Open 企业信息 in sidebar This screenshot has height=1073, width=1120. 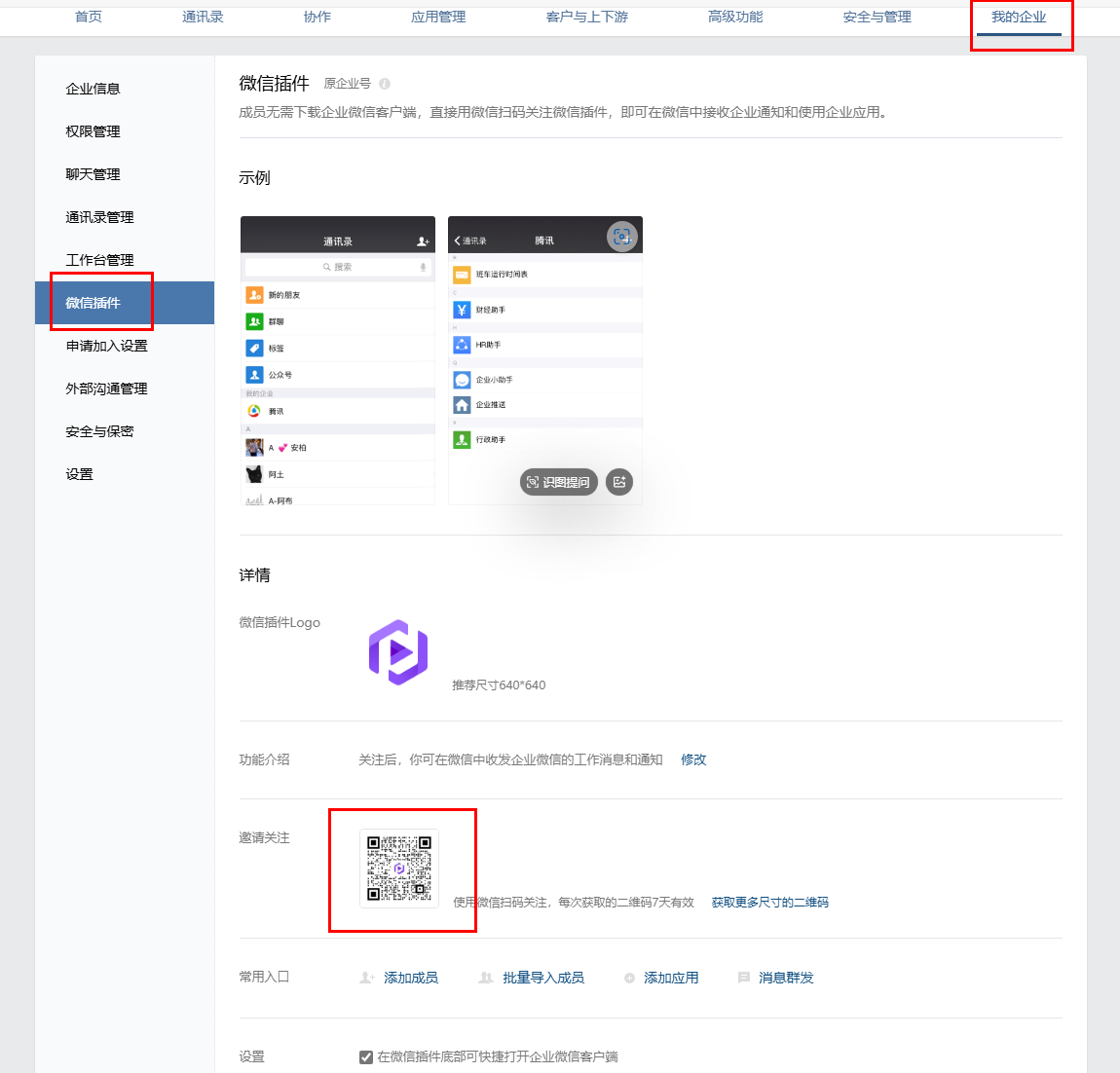click(x=93, y=89)
